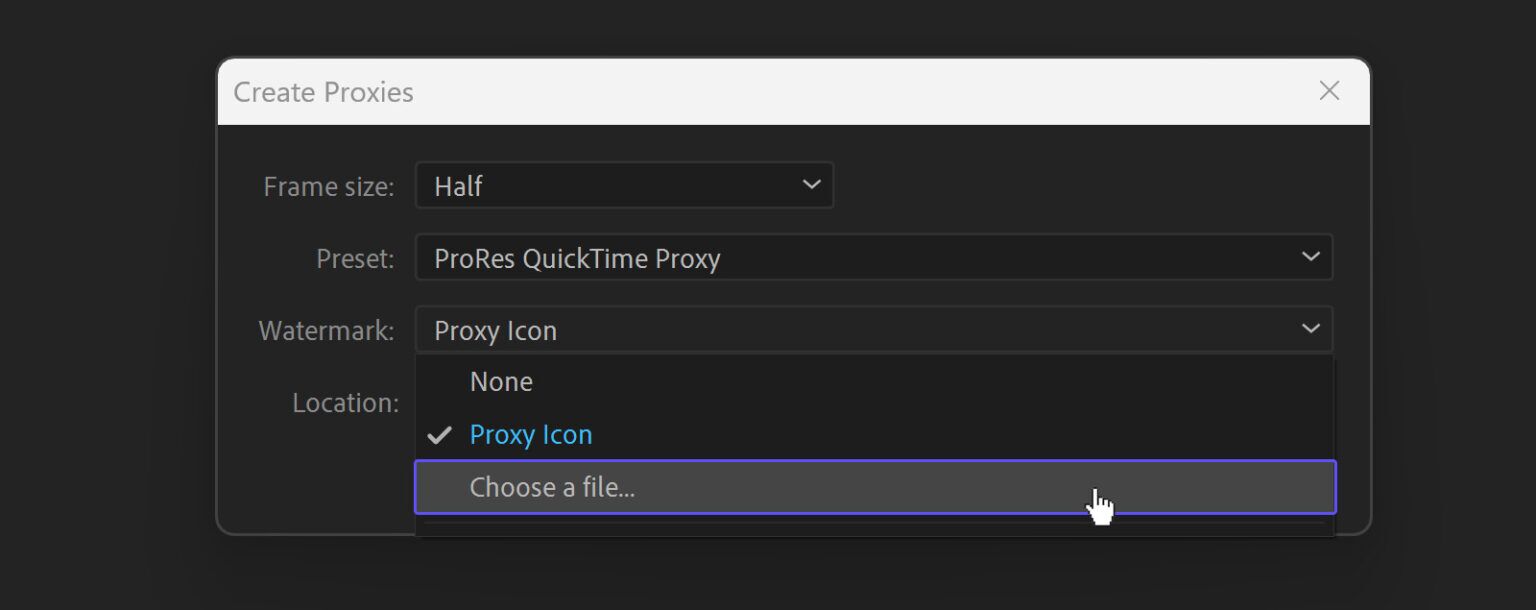Click the Watermark dropdown chevron icon
Image resolution: width=1536 pixels, height=610 pixels.
1311,329
